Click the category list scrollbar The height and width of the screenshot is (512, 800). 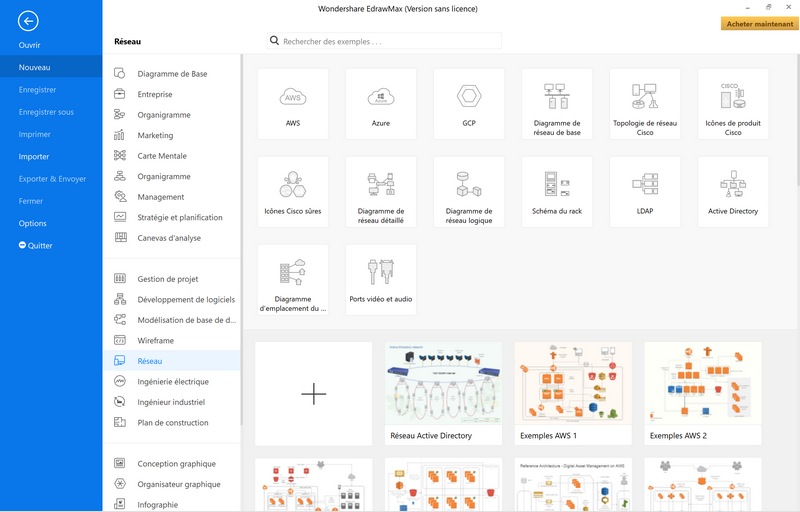pos(241,240)
